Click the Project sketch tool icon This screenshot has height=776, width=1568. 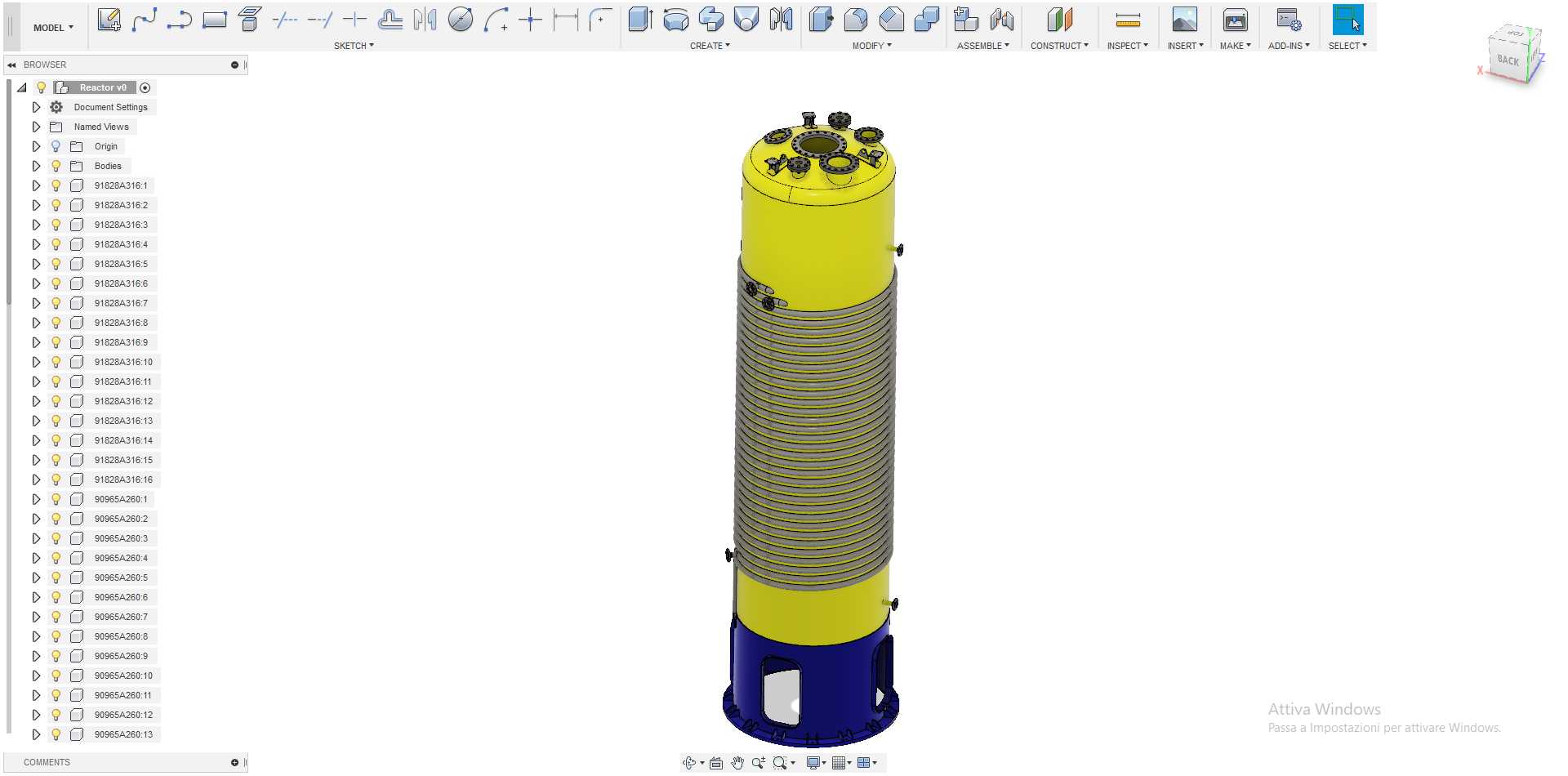click(x=249, y=20)
